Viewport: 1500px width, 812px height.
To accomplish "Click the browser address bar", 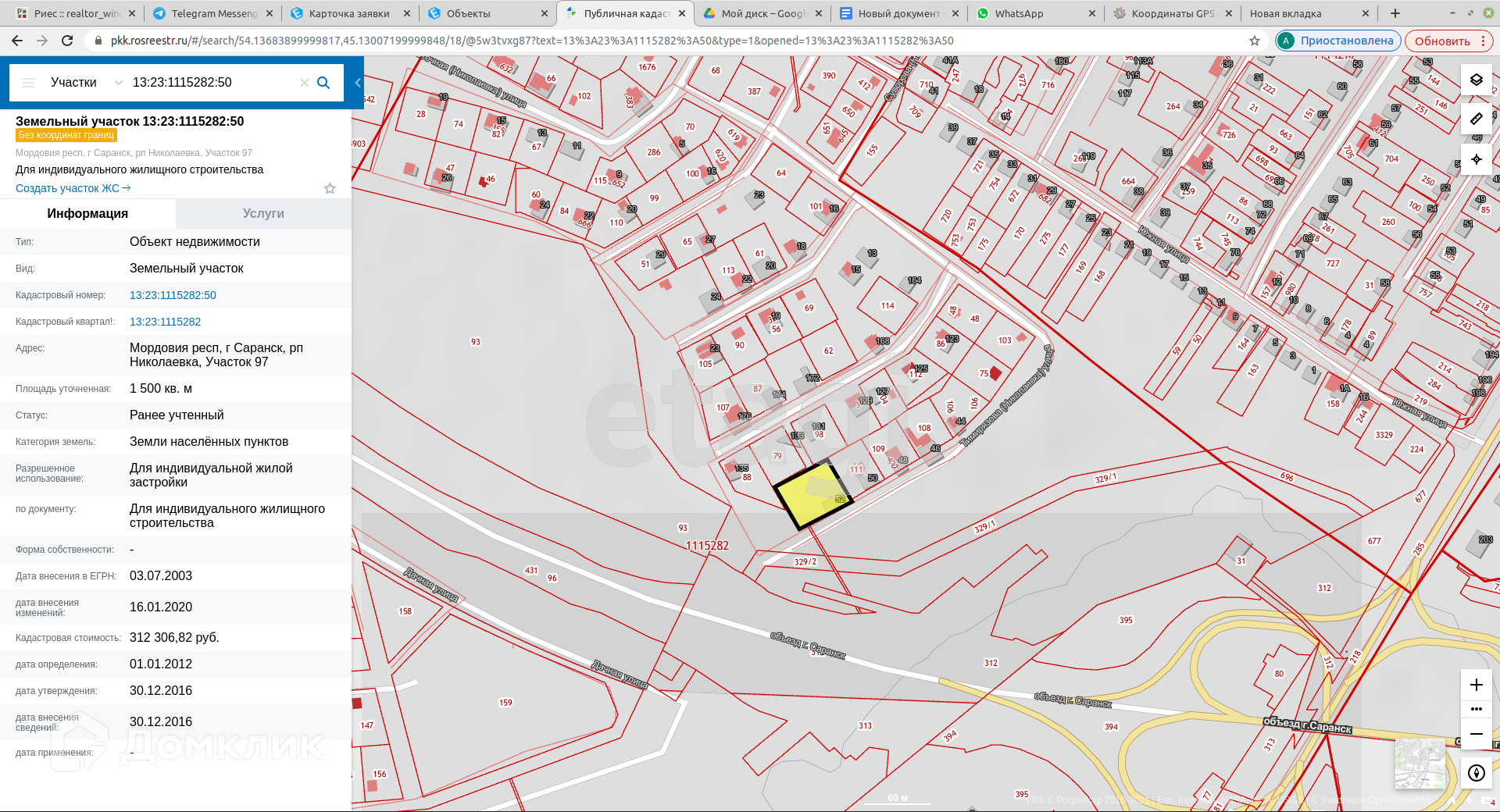I will point(672,41).
